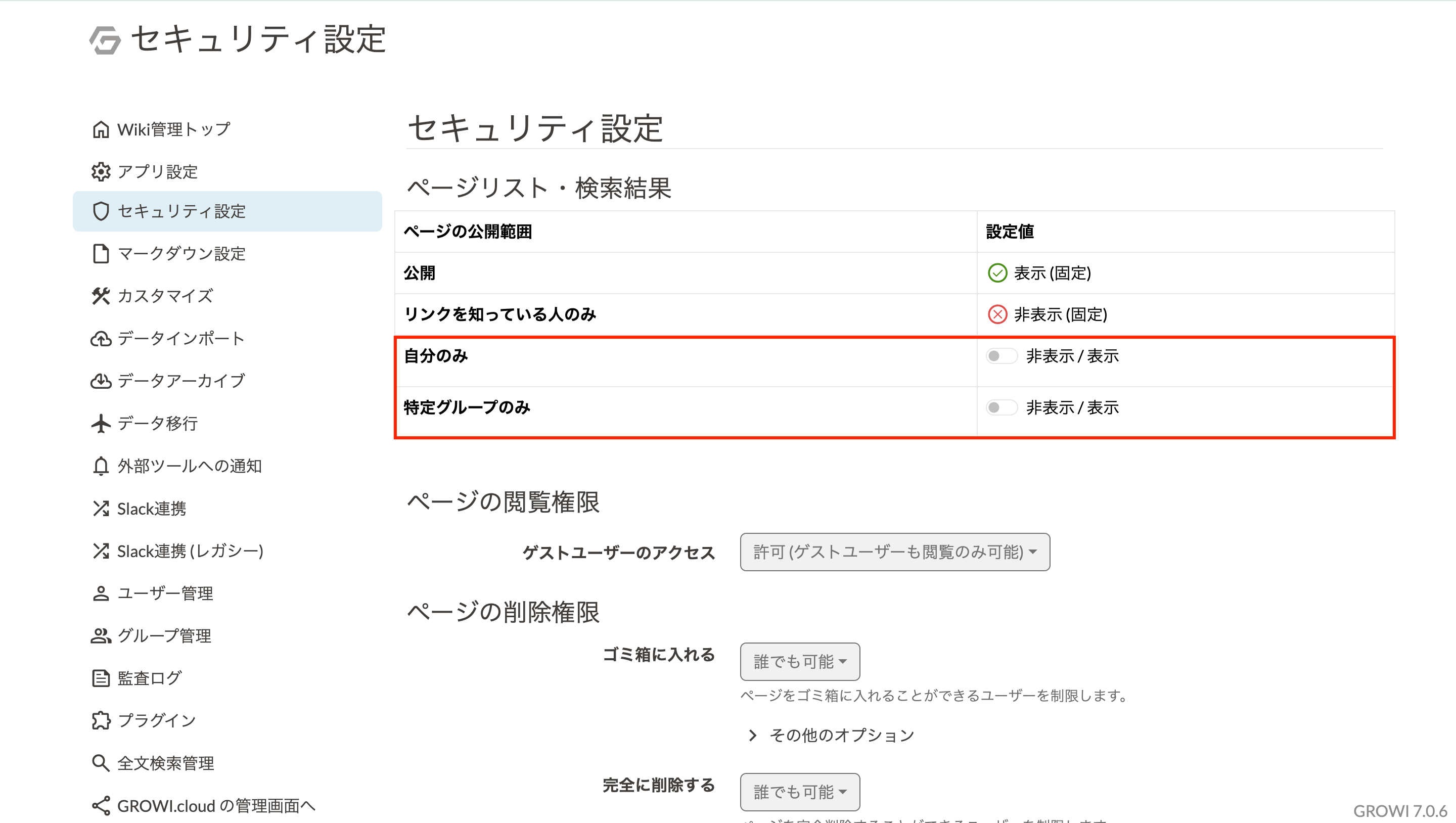
Task: Switch to ユーザー管理 section
Action: click(165, 593)
